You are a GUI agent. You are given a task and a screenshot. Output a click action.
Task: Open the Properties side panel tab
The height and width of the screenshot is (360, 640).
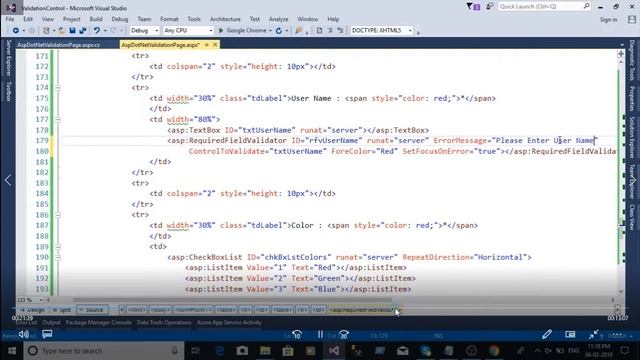tap(632, 98)
